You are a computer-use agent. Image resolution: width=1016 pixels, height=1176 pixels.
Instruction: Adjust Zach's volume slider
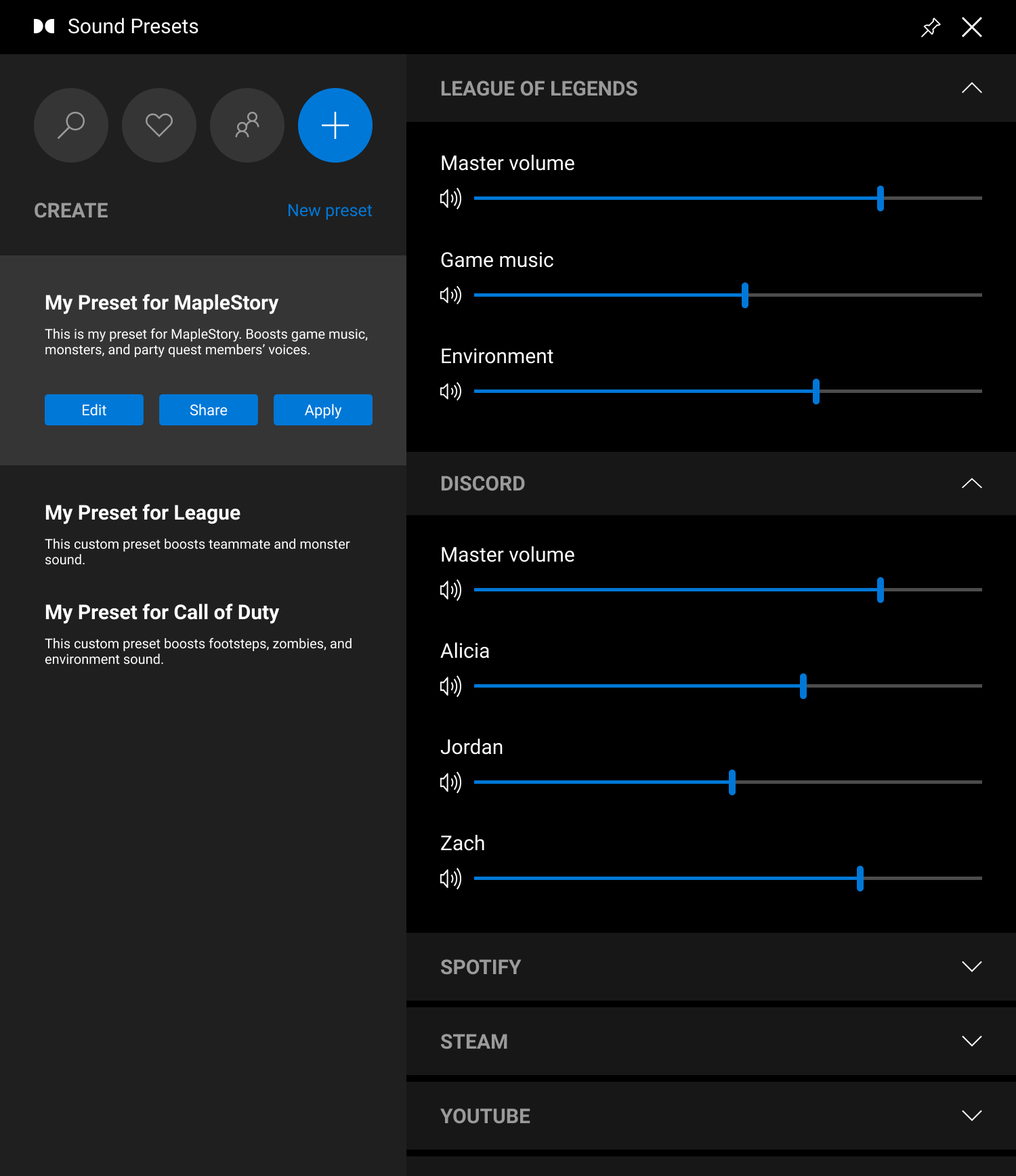pos(860,879)
